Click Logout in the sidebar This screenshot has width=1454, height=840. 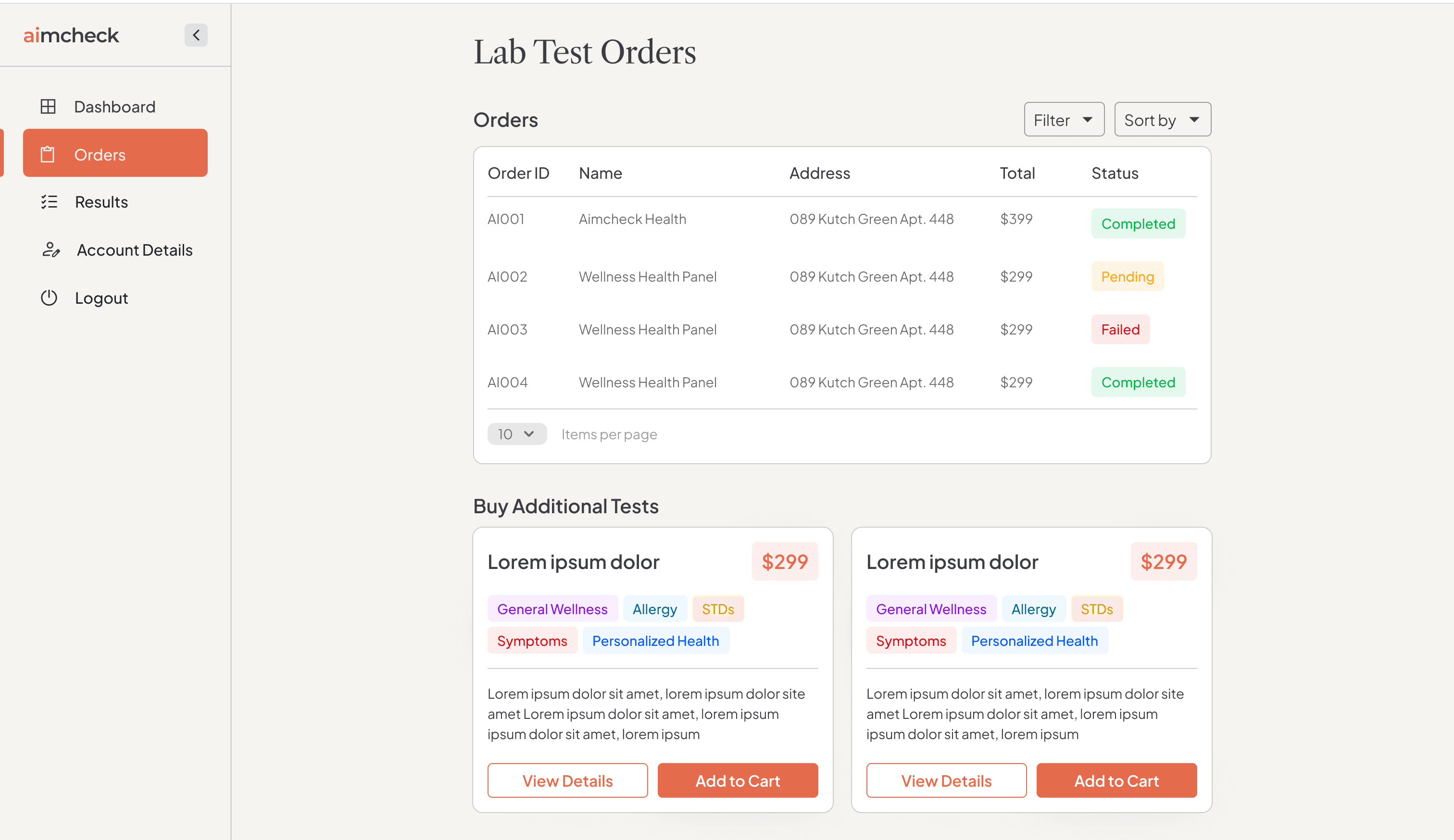(x=115, y=297)
